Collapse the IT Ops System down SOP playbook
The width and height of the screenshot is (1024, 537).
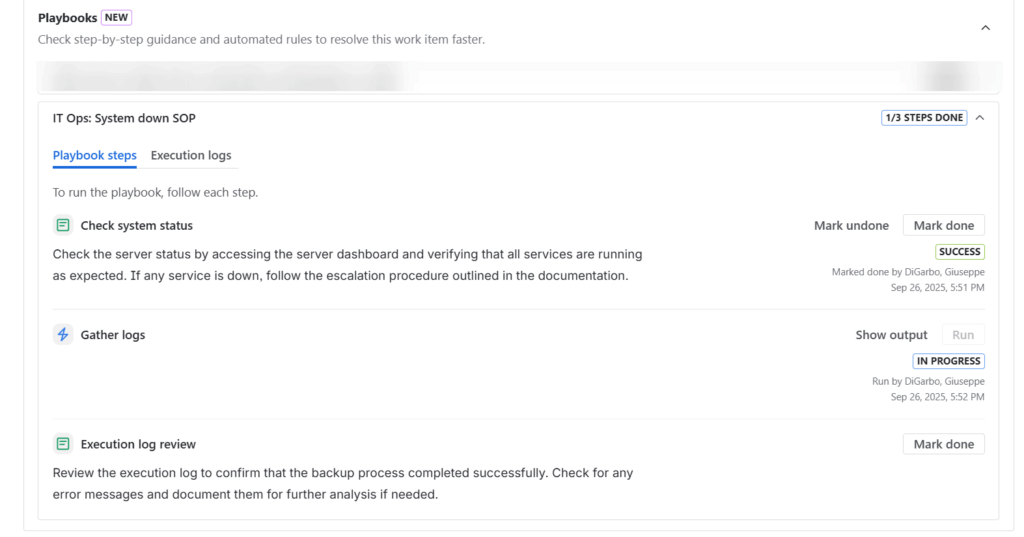[980, 118]
